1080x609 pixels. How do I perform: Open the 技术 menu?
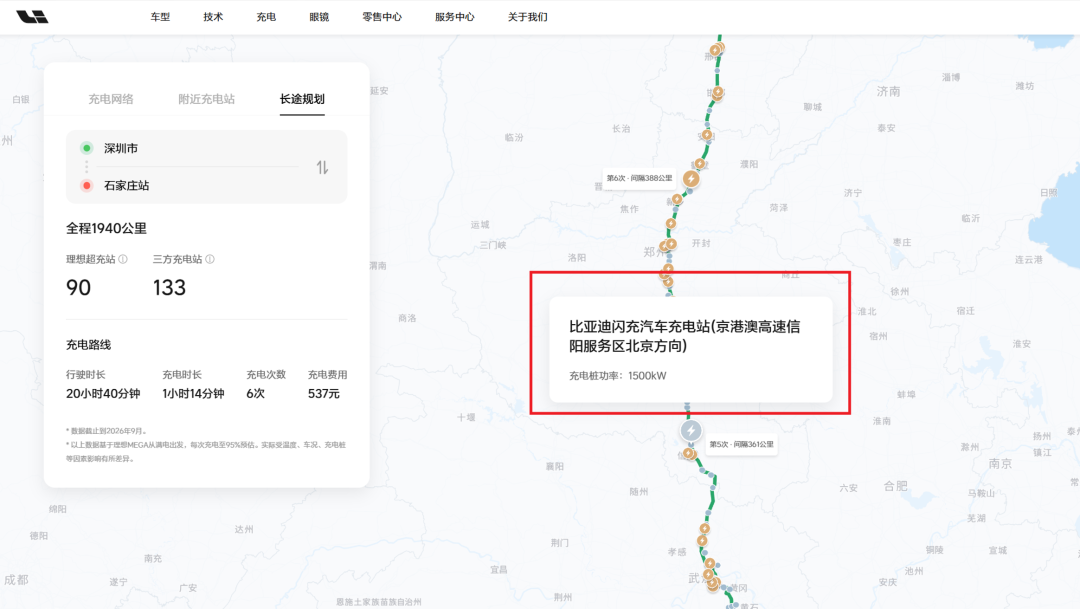click(214, 17)
